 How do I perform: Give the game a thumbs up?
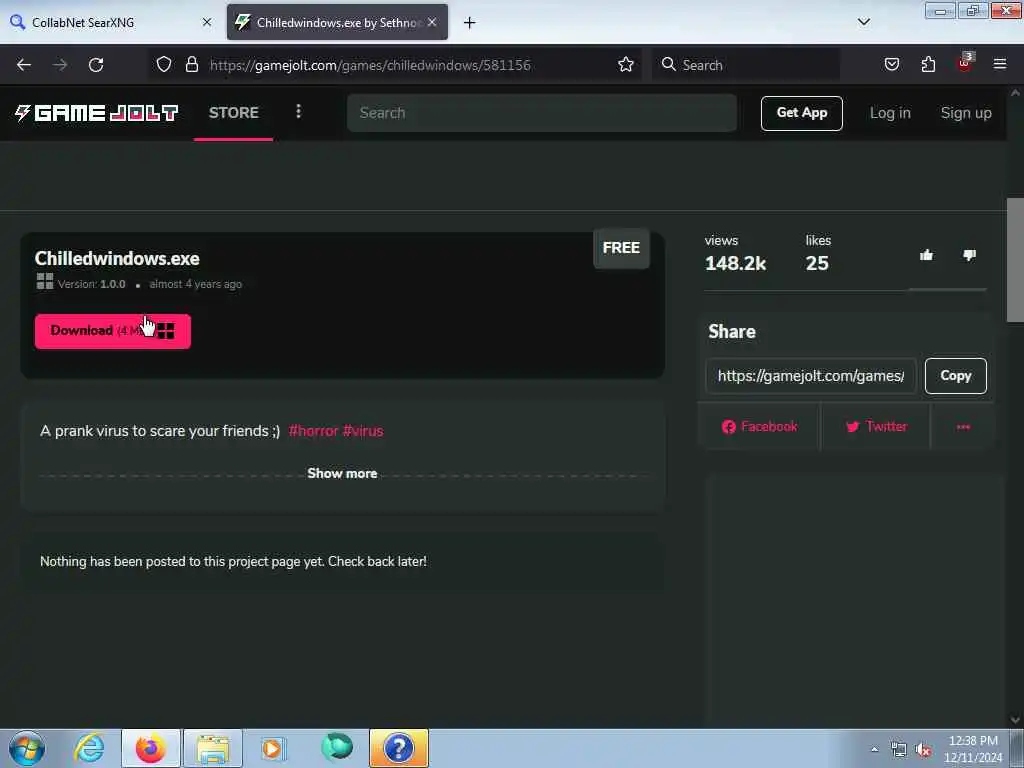coord(926,255)
